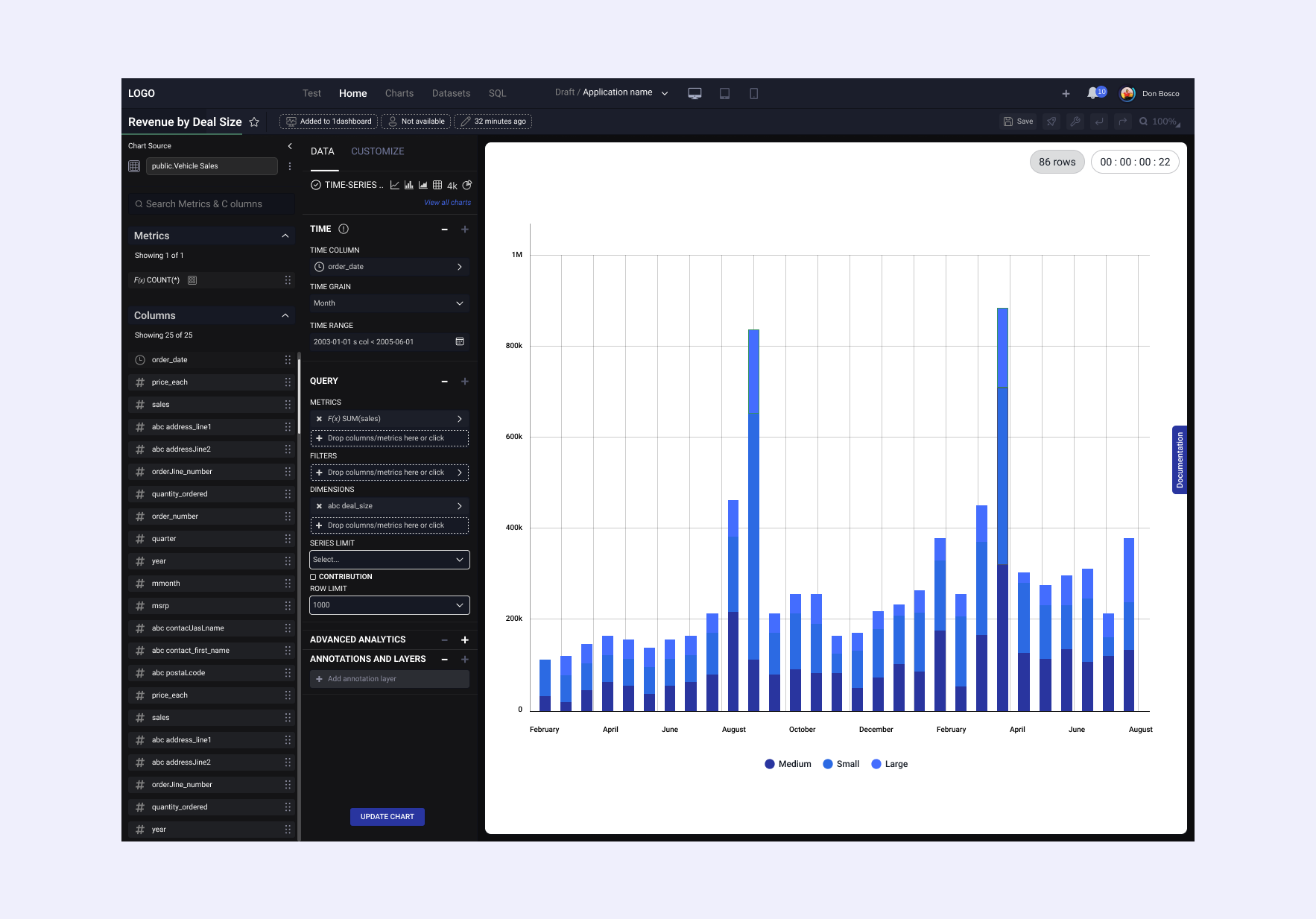This screenshot has height=919, width=1316.
Task: Open the time range calendar icon
Action: 460,341
